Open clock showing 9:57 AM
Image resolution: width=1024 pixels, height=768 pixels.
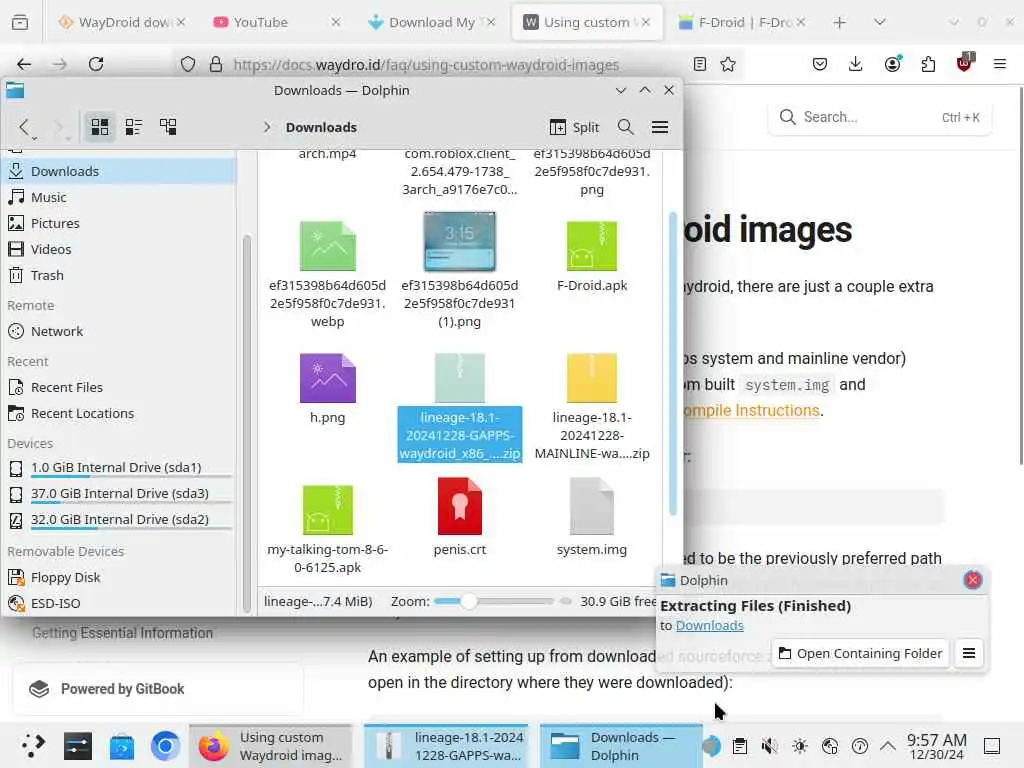coord(936,746)
